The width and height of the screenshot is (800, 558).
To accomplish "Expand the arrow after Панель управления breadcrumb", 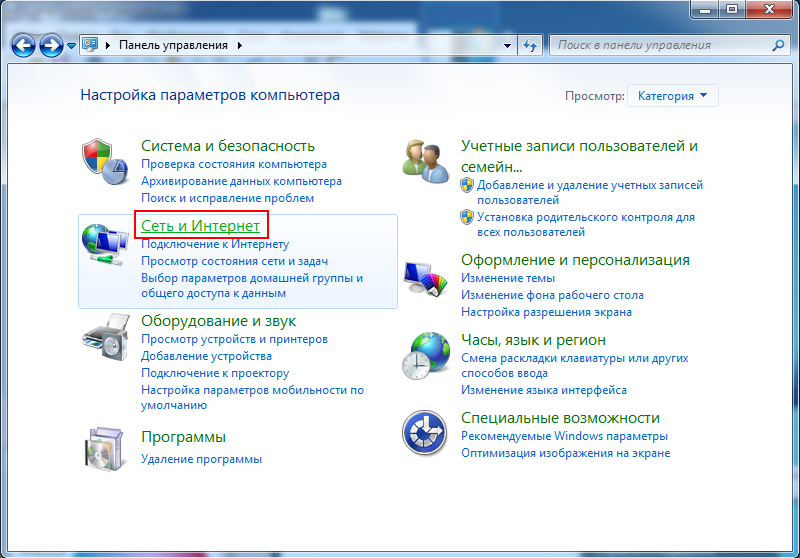I will pyautogui.click(x=240, y=45).
